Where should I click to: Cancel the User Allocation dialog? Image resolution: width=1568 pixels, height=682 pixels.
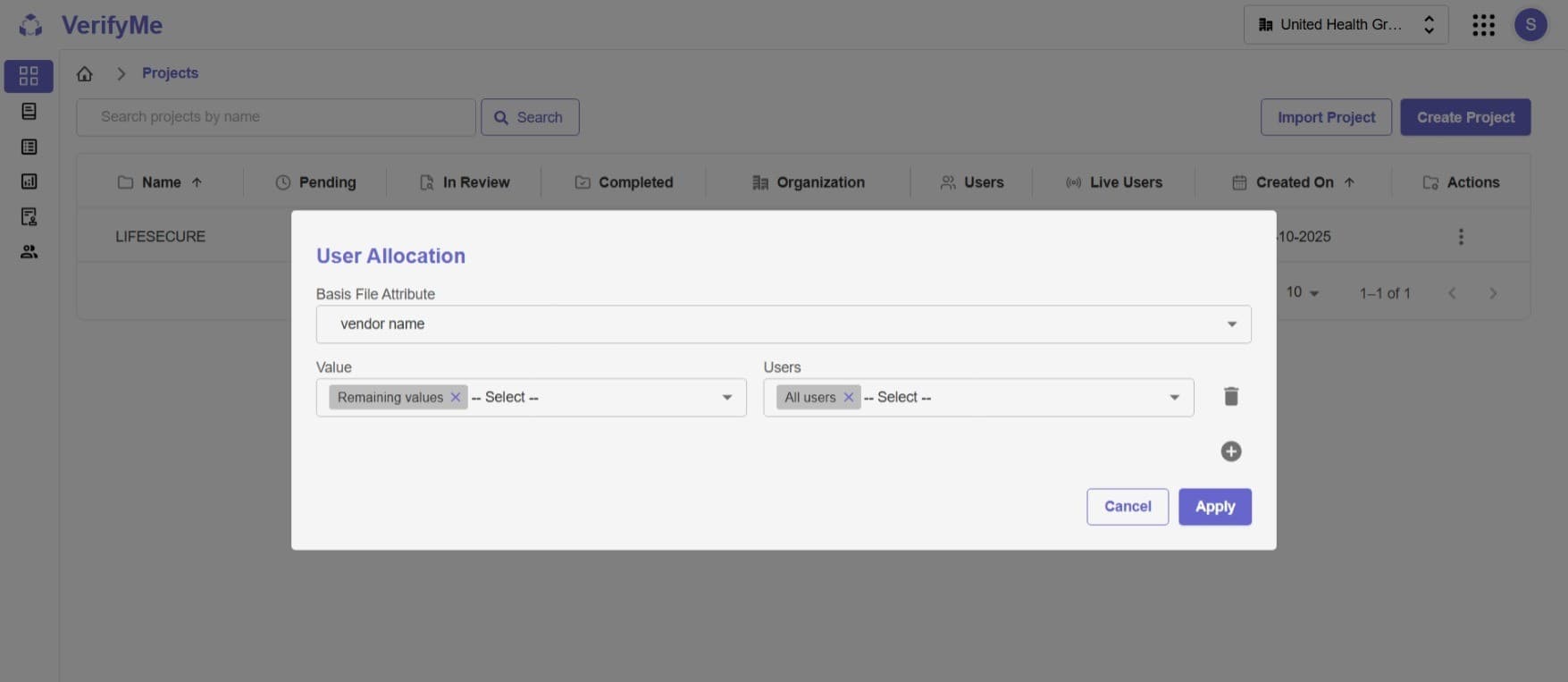coord(1127,507)
